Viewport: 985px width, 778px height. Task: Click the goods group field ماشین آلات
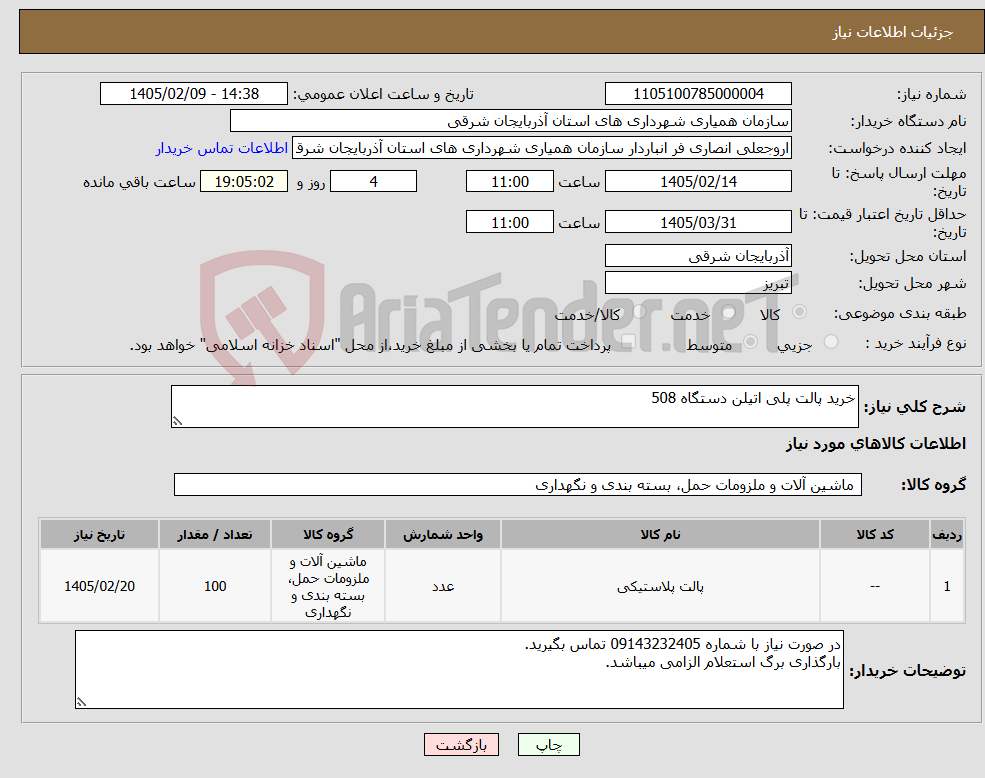point(518,485)
